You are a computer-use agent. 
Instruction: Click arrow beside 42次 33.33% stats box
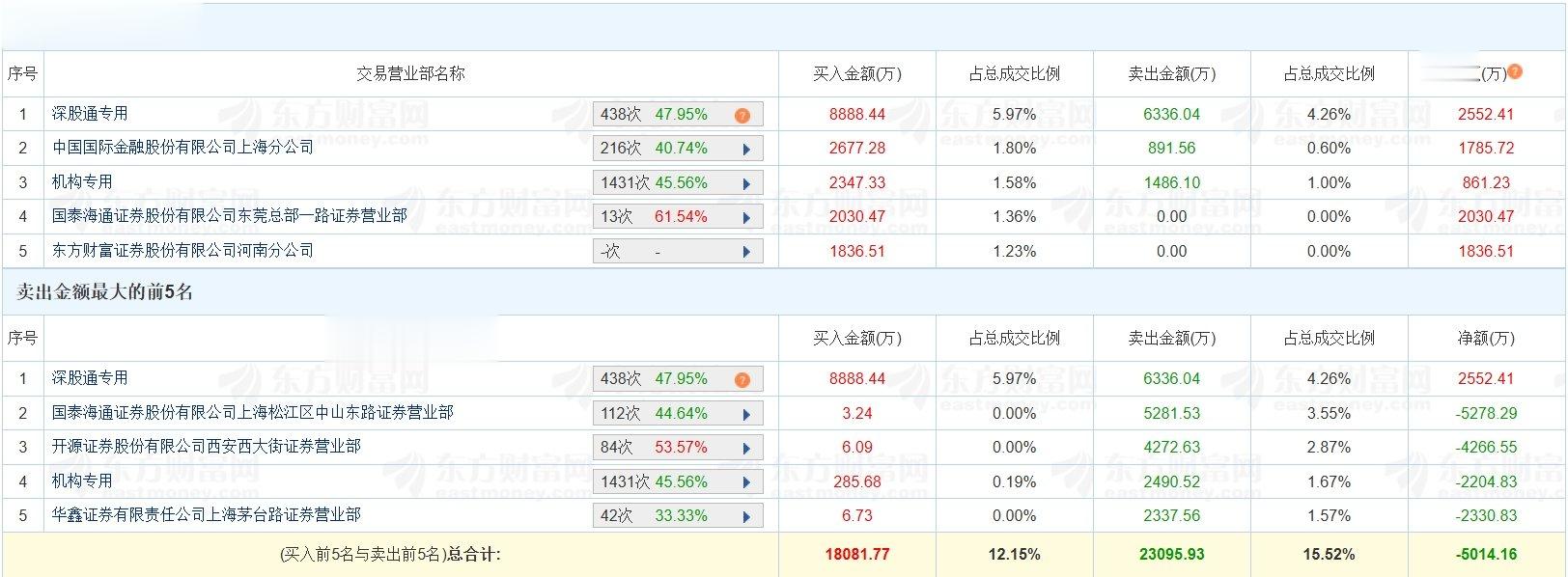[x=746, y=517]
